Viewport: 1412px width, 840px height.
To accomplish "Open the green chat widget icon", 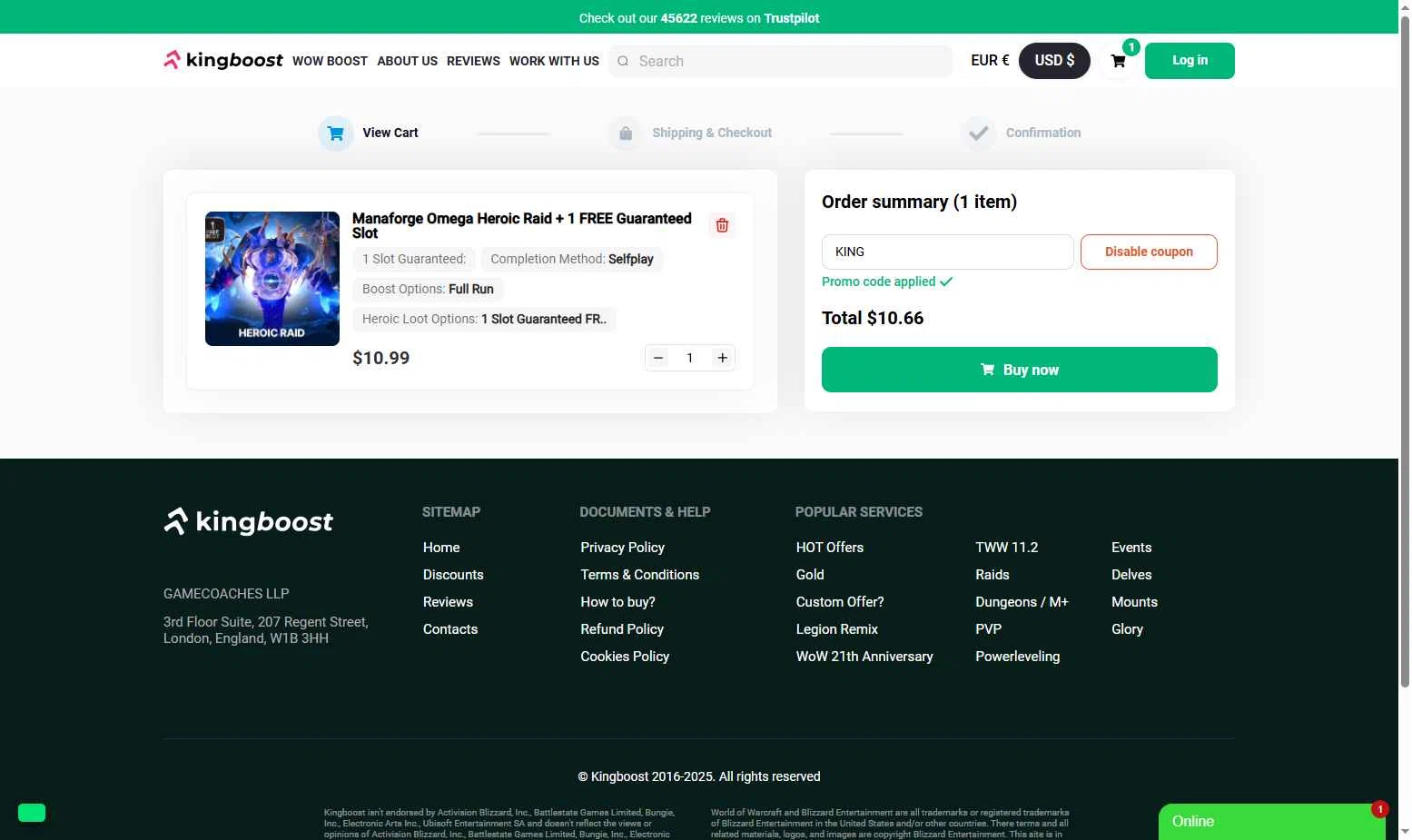I will click(x=32, y=813).
